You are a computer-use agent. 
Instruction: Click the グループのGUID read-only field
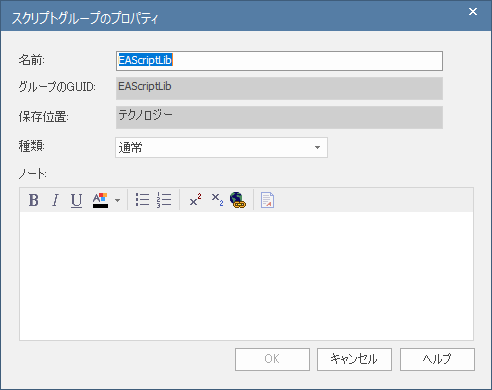point(279,88)
